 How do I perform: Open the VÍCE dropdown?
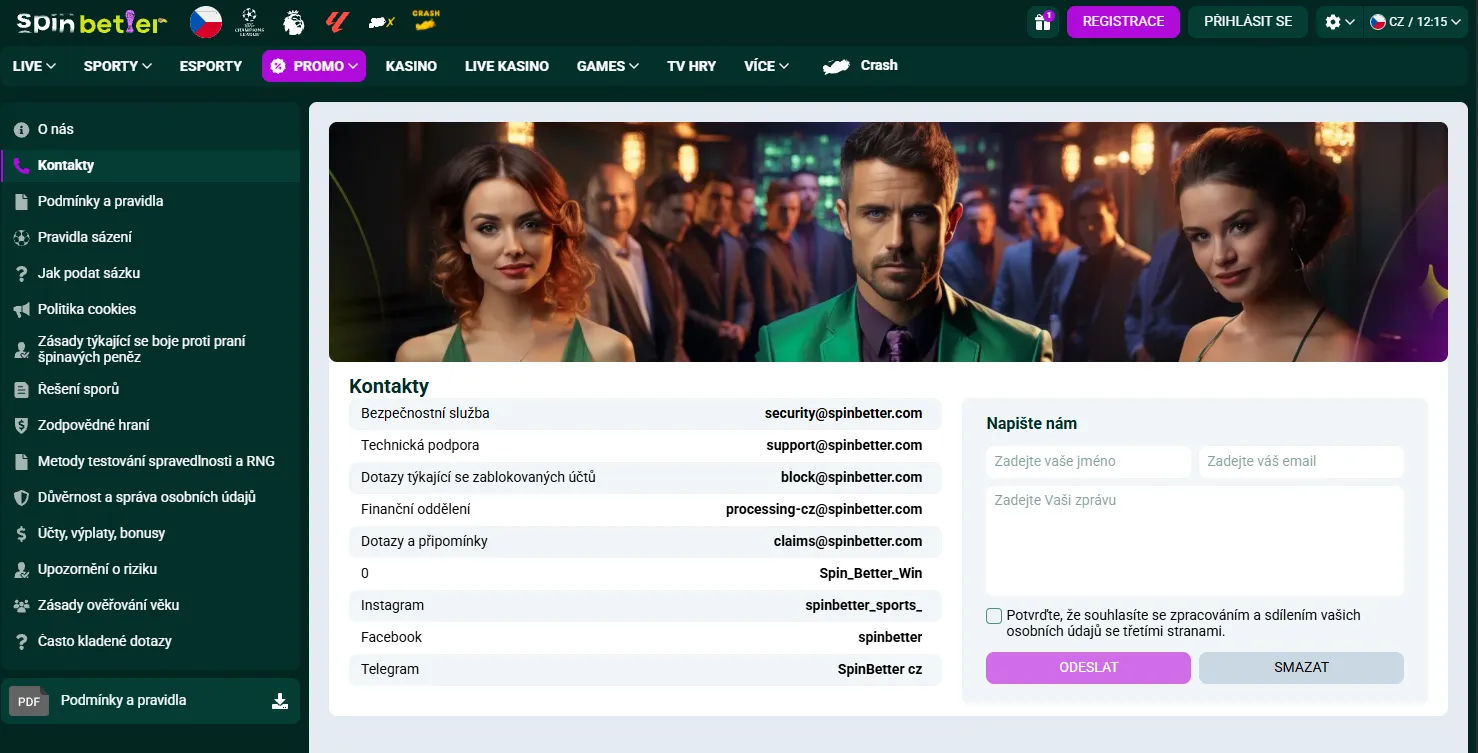point(767,66)
